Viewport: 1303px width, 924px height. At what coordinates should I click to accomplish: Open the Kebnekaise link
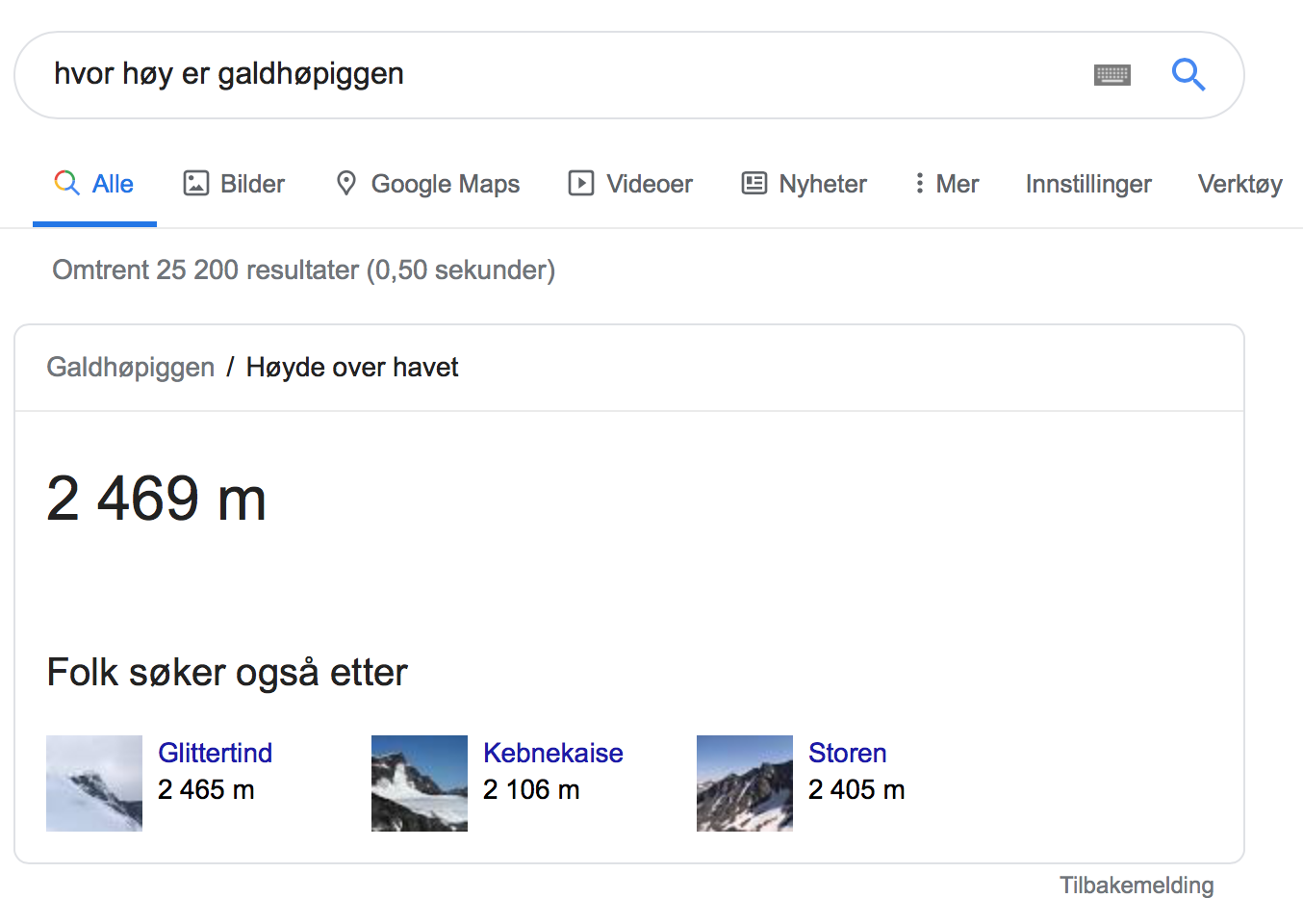(x=553, y=753)
